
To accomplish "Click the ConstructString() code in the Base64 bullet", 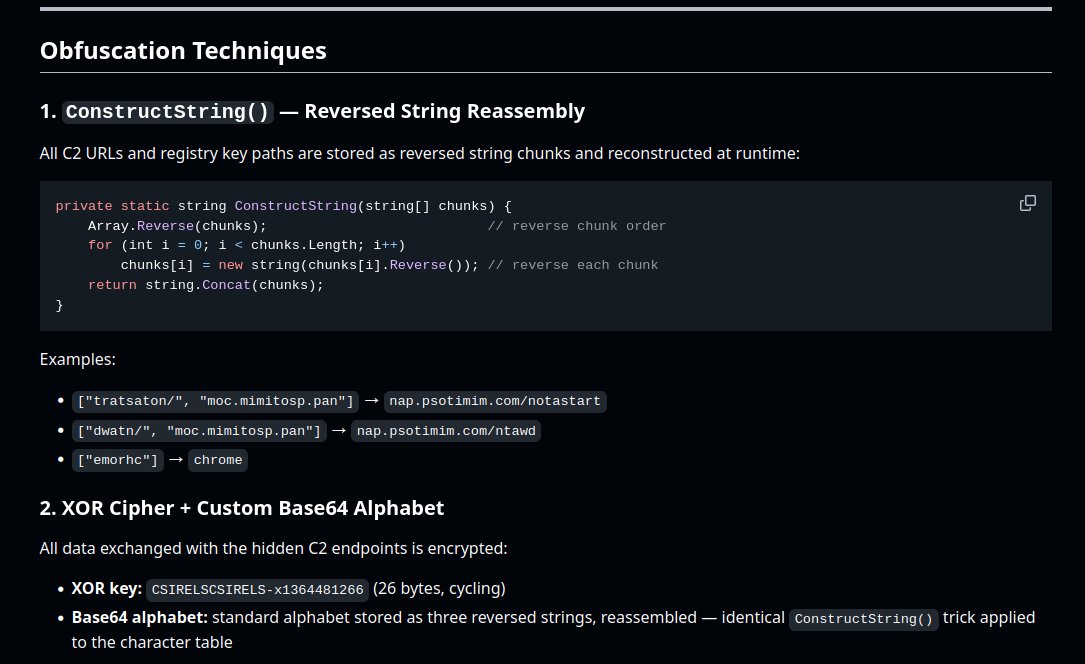I will [x=864, y=619].
